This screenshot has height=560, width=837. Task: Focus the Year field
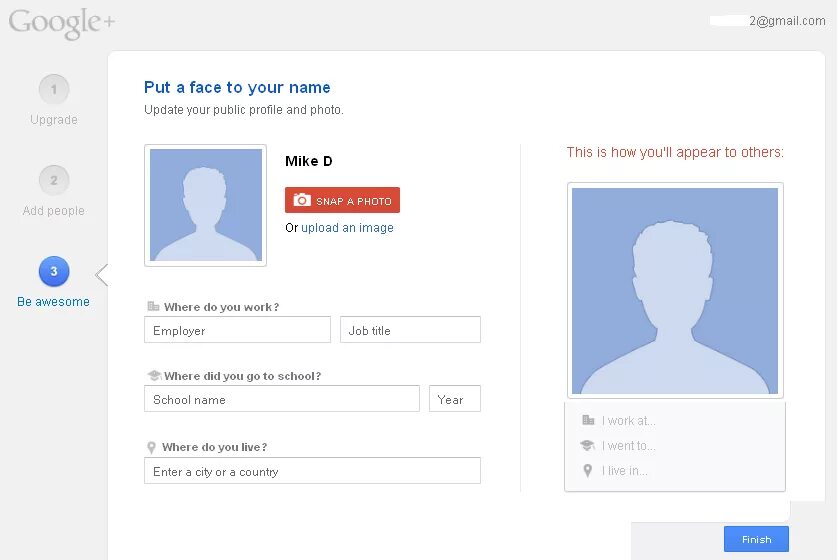[455, 399]
